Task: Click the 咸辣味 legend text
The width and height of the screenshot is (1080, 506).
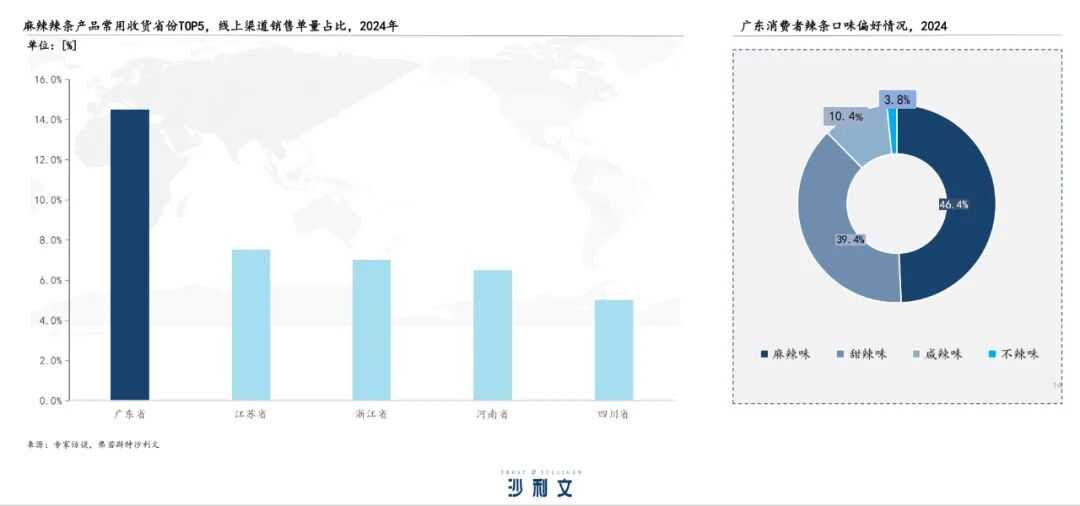Action: click(x=942, y=354)
